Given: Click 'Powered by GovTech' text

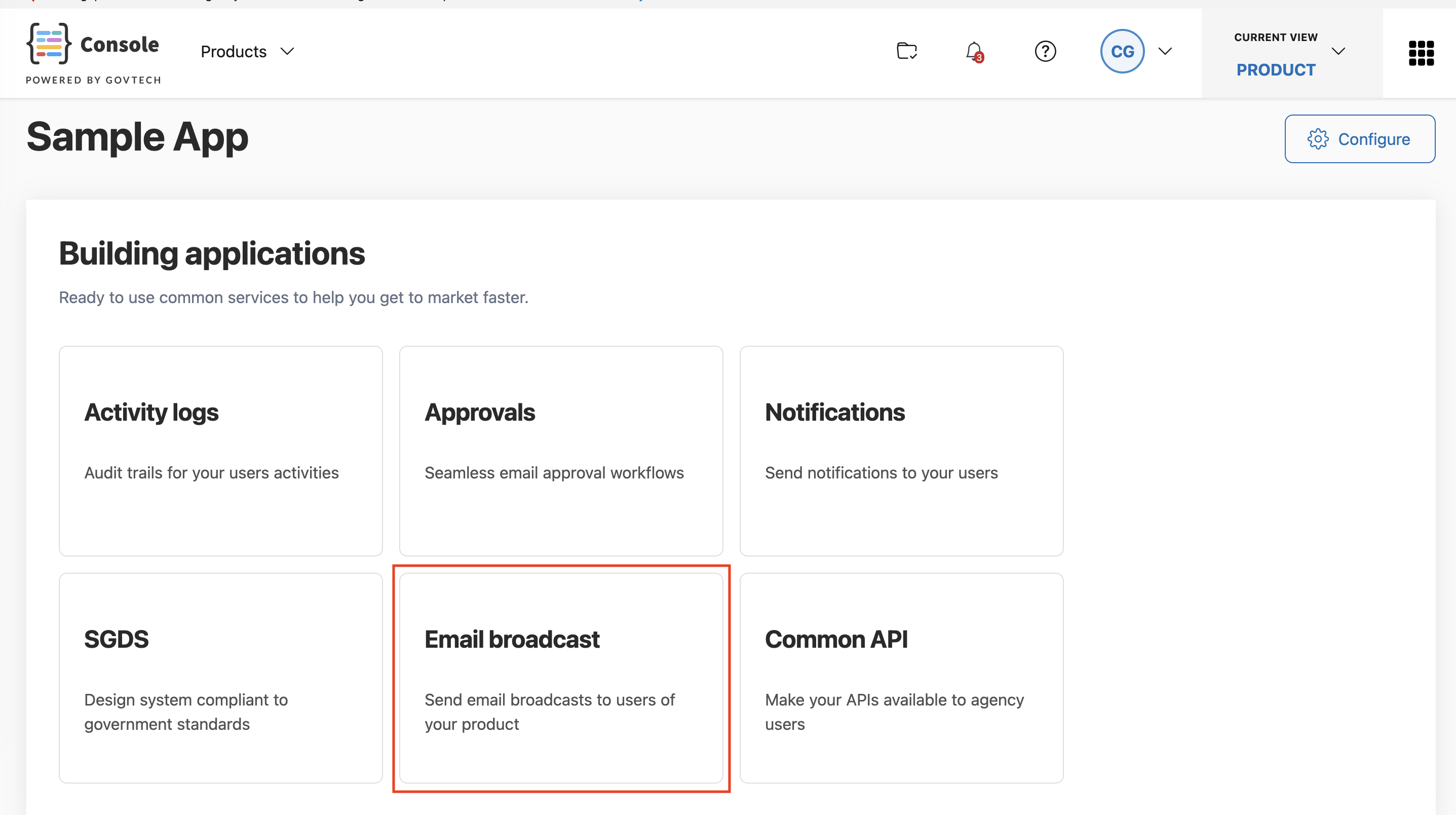Looking at the screenshot, I should point(93,80).
